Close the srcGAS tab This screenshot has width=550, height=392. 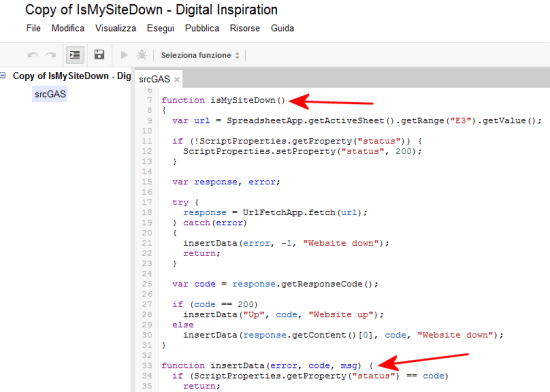coord(177,80)
